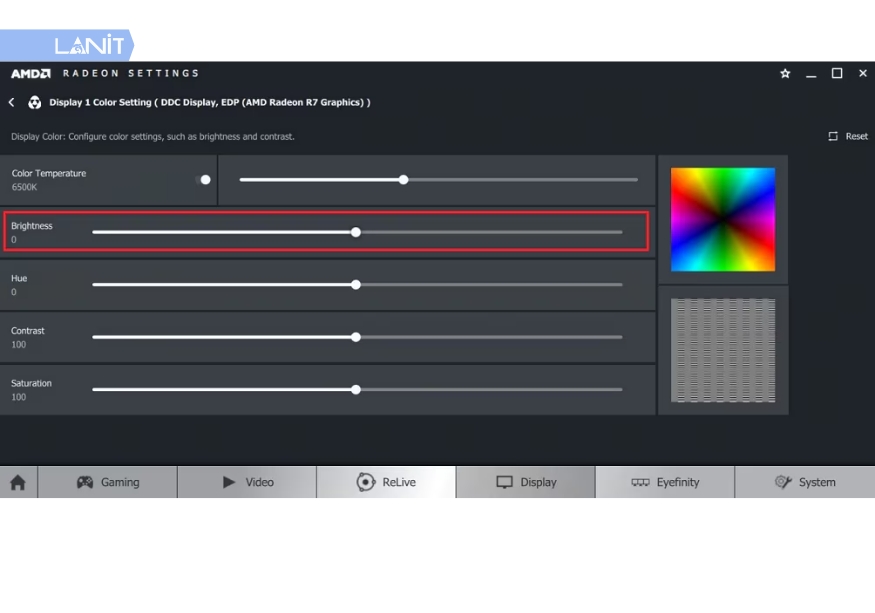Viewport: 875px width, 613px height.
Task: Select the Display tab
Action: pos(526,482)
